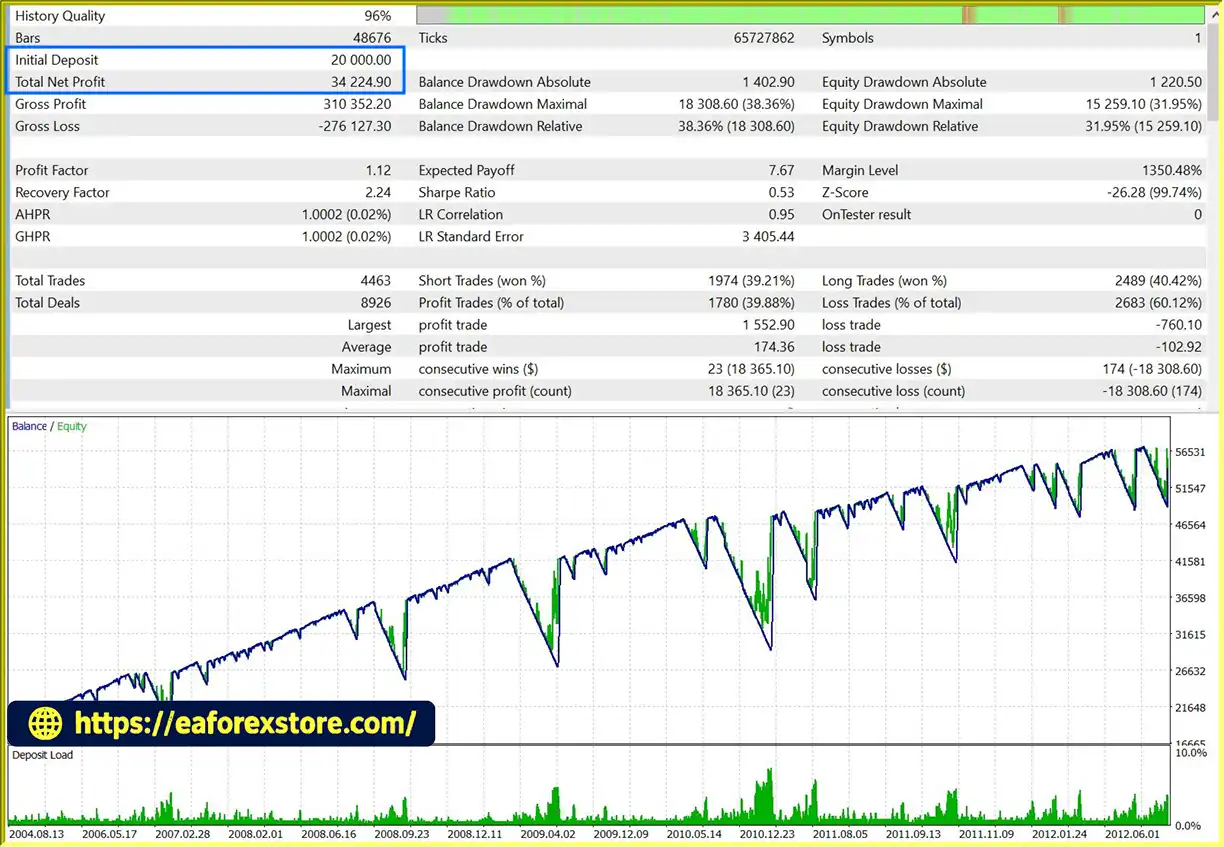This screenshot has width=1224, height=847.
Task: Click the Sharpe Ratio value 0.53
Action: (x=782, y=192)
